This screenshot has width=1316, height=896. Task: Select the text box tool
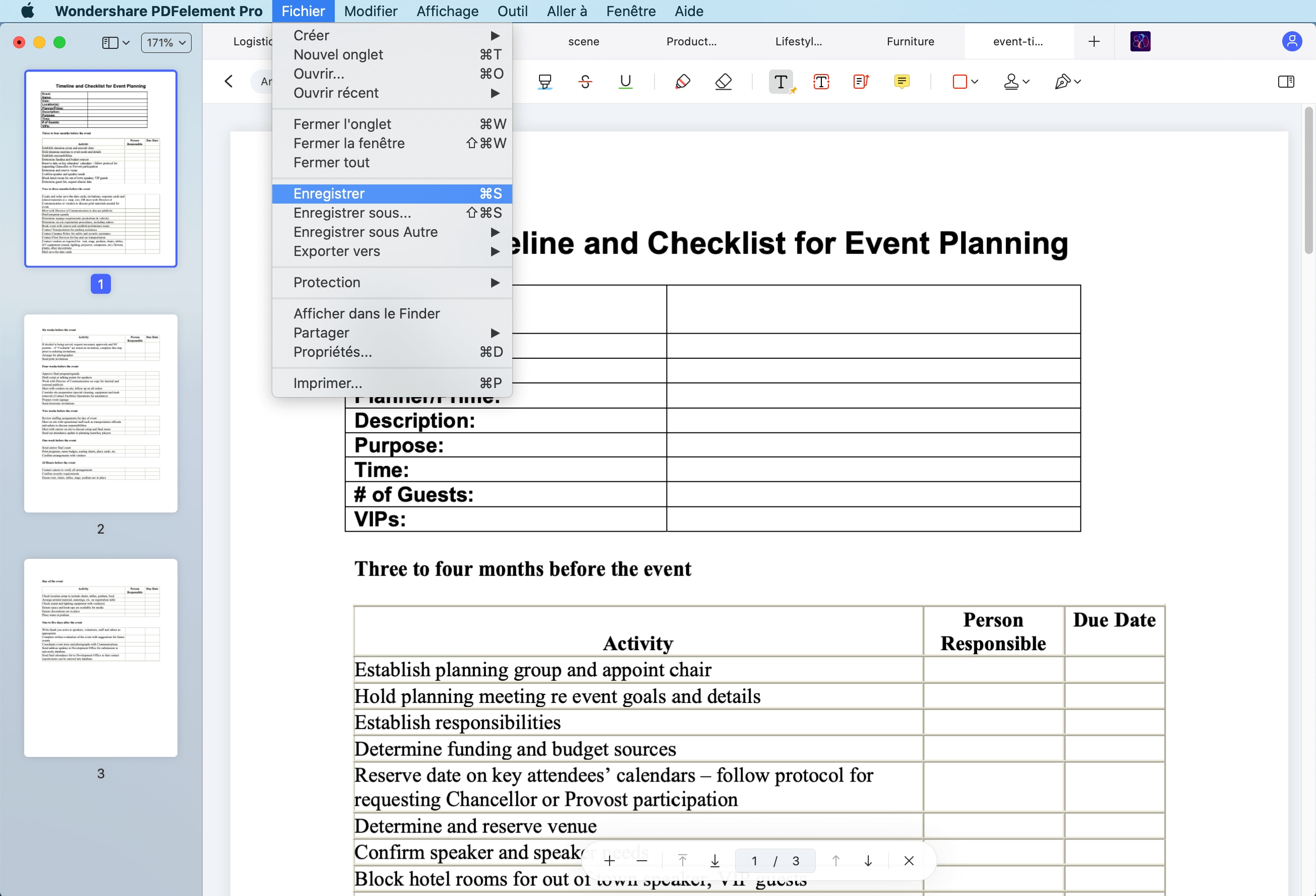click(820, 81)
